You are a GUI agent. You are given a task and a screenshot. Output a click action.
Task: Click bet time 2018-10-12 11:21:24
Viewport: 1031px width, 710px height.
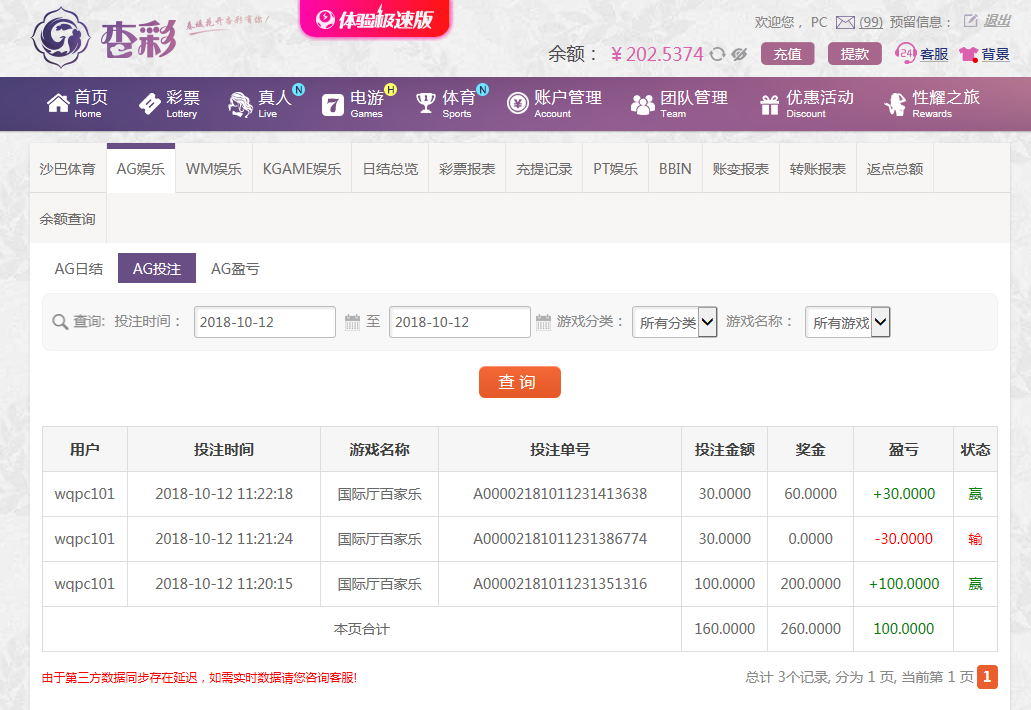(x=224, y=538)
